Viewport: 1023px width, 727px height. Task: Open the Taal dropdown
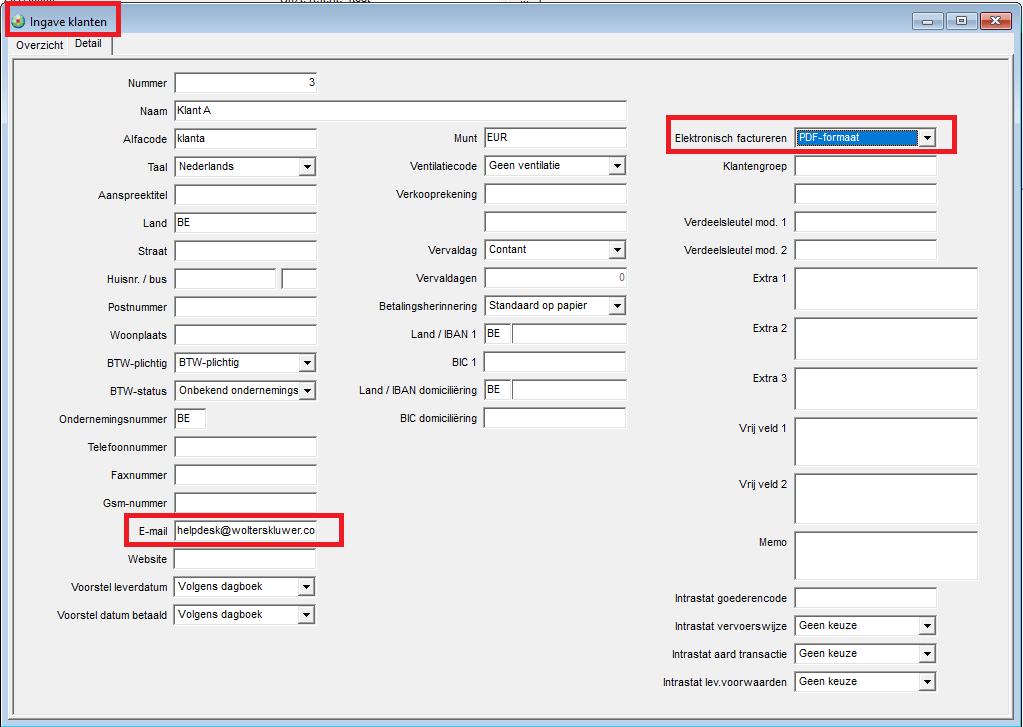tap(307, 167)
